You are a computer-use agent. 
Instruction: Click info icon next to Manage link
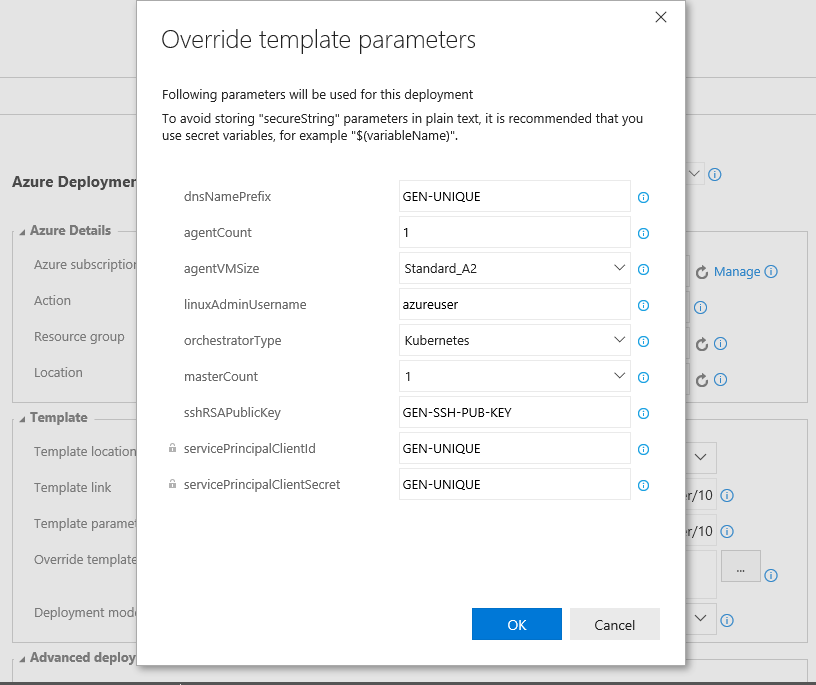coord(771,271)
